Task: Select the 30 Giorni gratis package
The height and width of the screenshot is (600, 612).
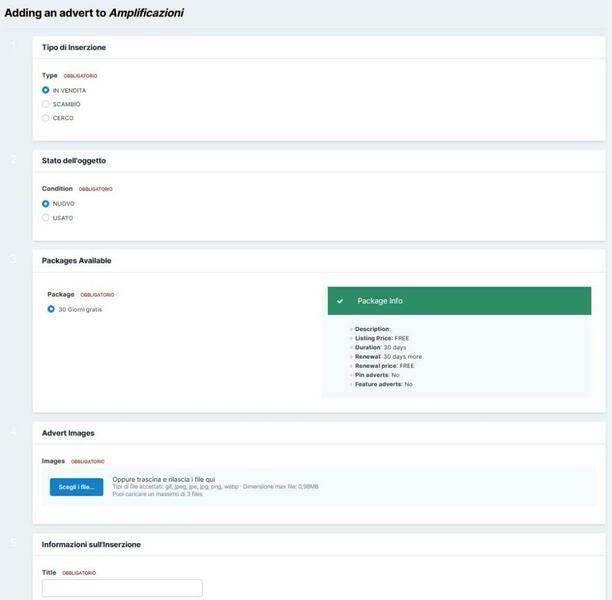Action: pyautogui.click(x=51, y=309)
